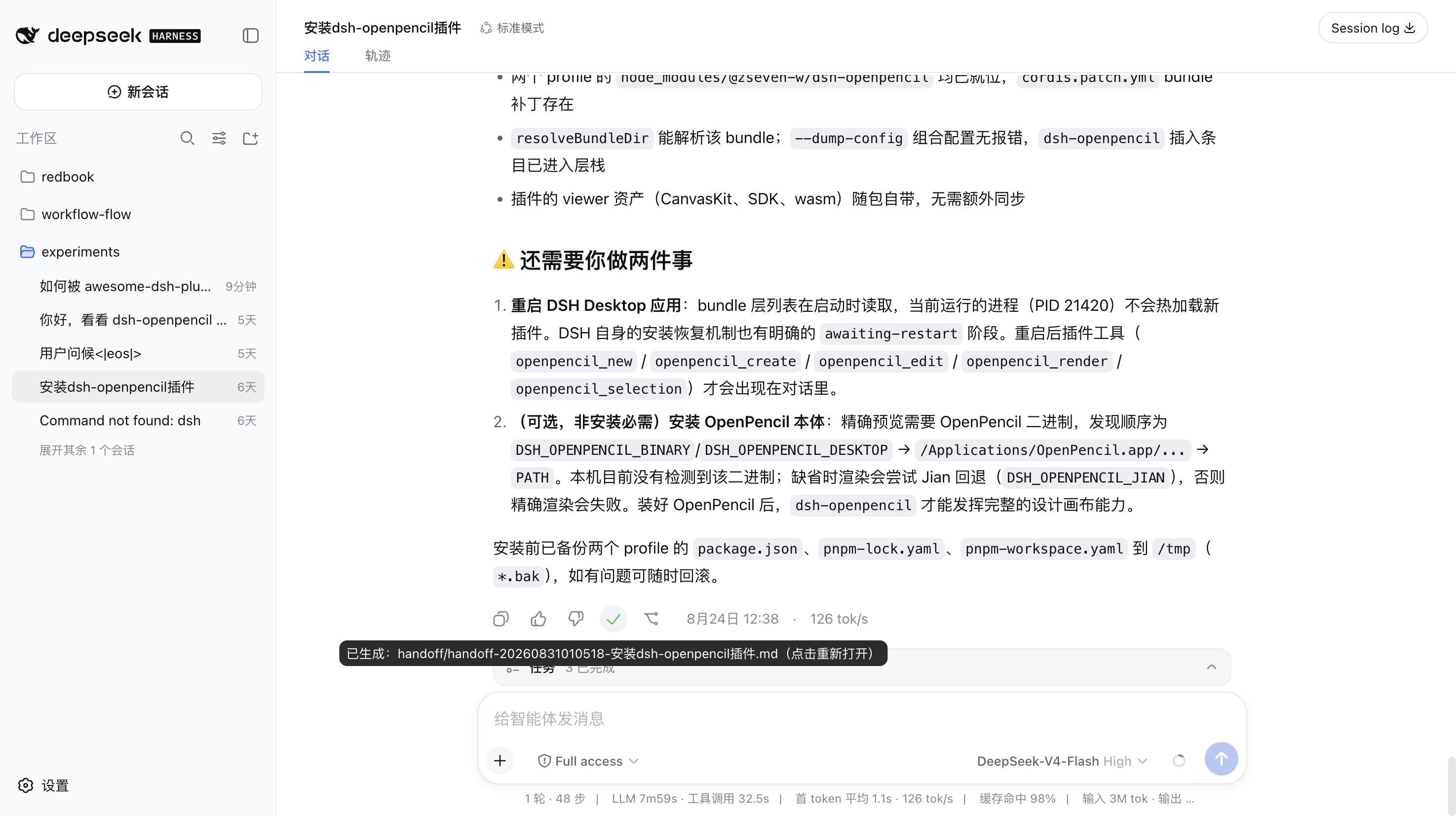Click the 标准模式 mode indicator
The height and width of the screenshot is (816, 1456).
[x=511, y=28]
